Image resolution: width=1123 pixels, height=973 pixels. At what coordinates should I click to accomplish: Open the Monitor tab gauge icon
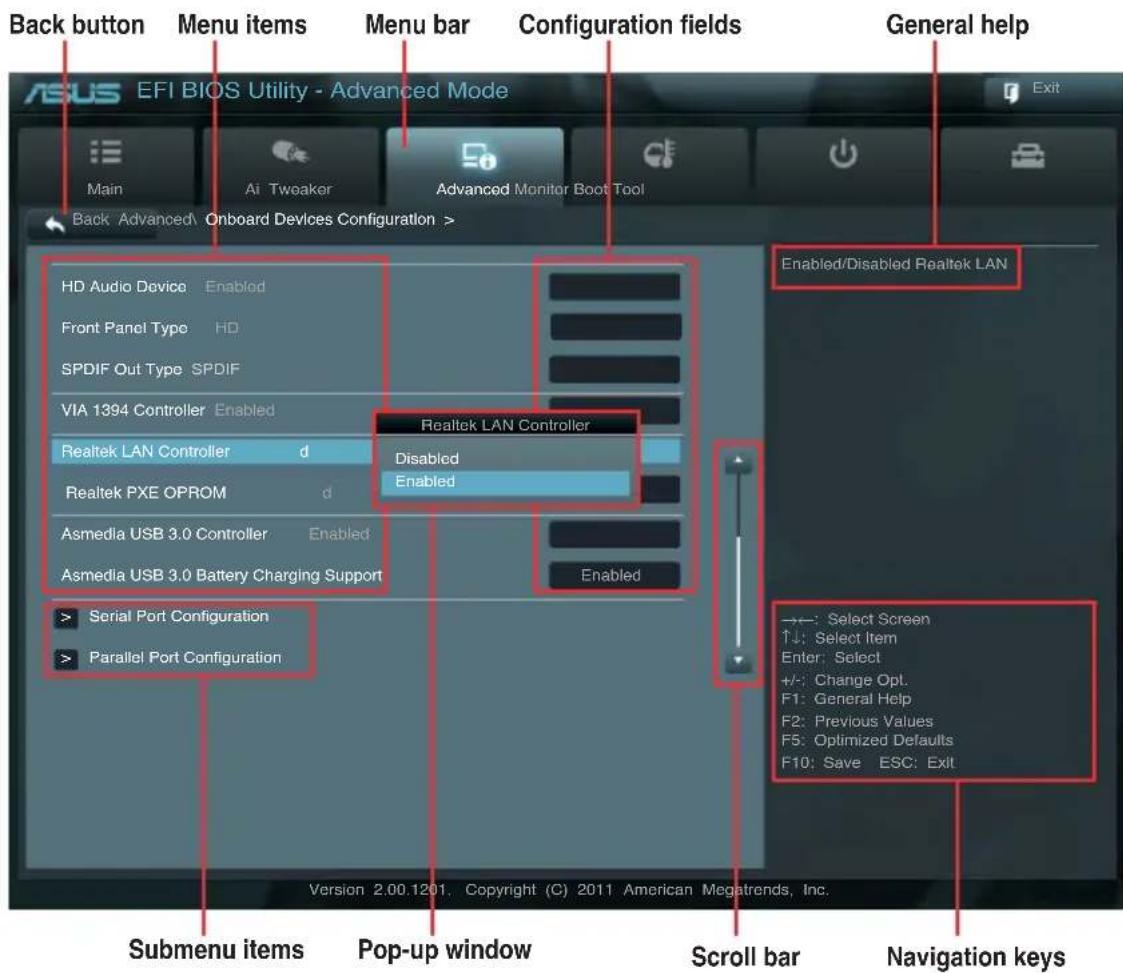[659, 153]
